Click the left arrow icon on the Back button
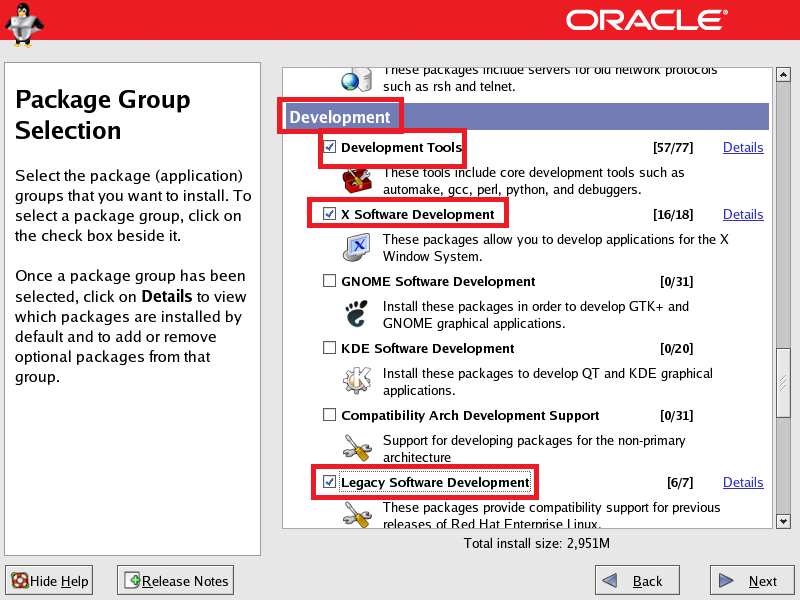This screenshot has height=600, width=800. 610,581
